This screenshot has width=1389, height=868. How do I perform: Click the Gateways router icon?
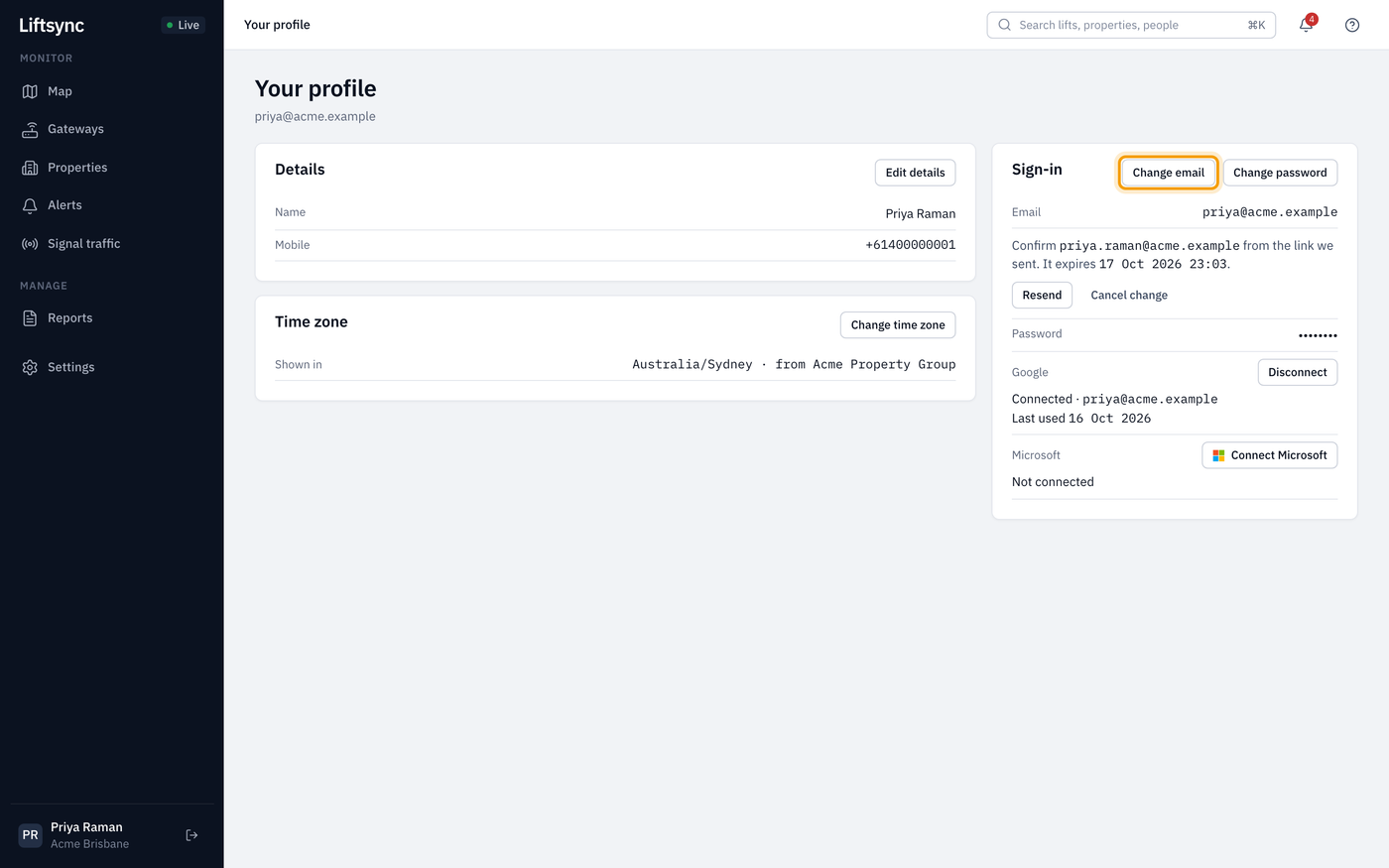tap(30, 129)
